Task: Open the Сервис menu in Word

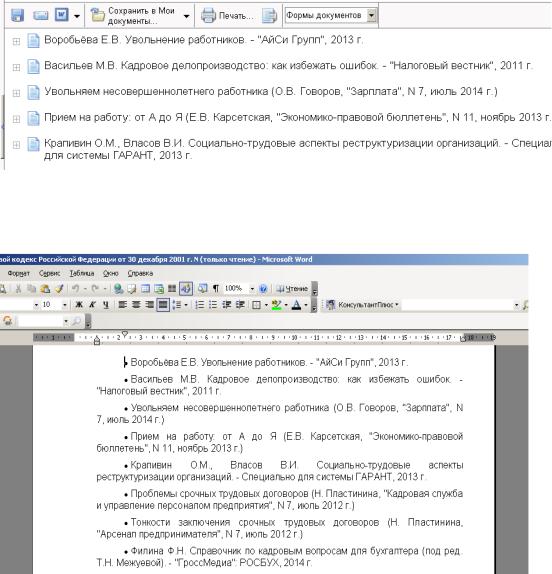Action: coord(49,273)
